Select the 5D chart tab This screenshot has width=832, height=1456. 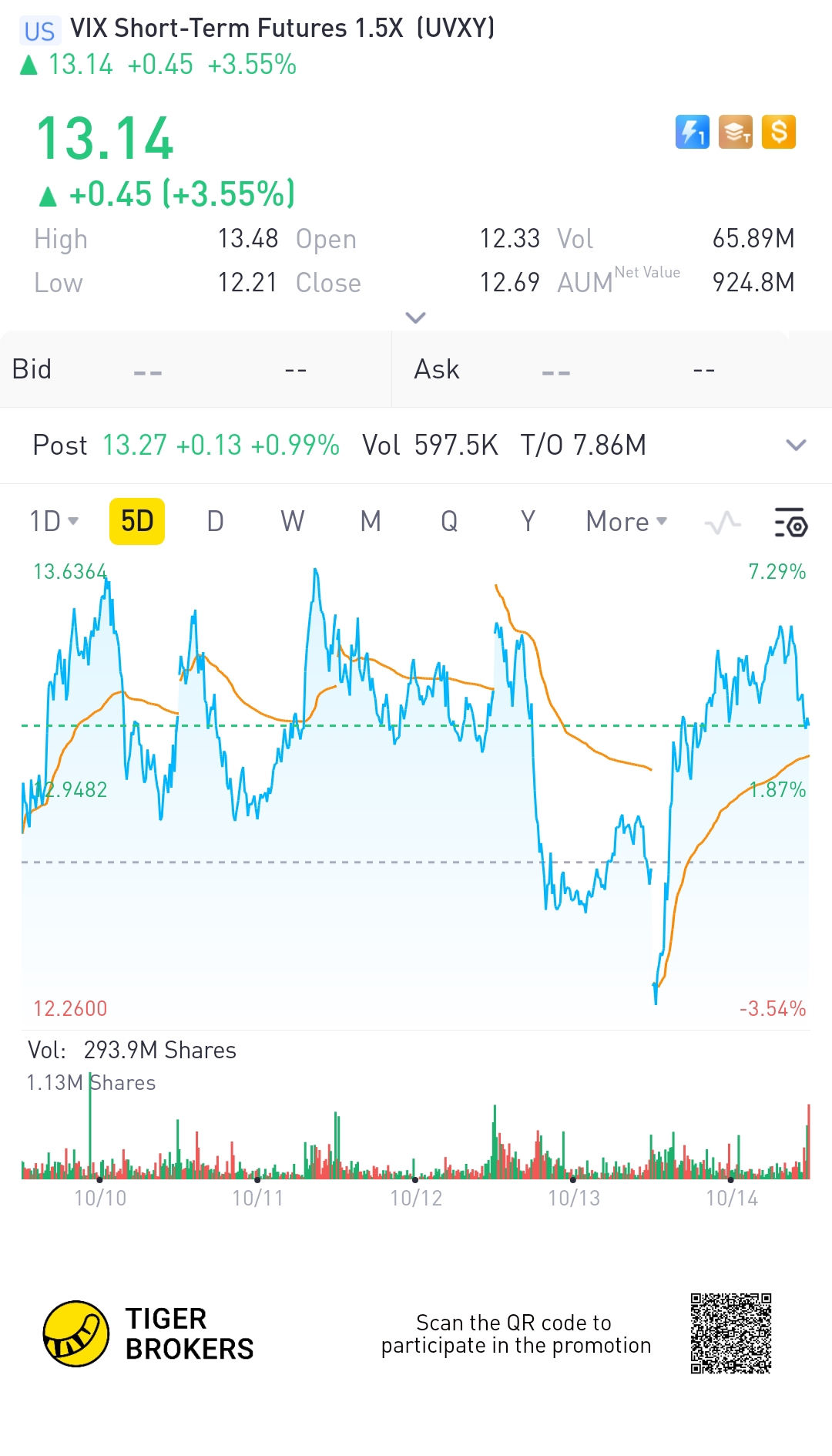pyautogui.click(x=137, y=522)
